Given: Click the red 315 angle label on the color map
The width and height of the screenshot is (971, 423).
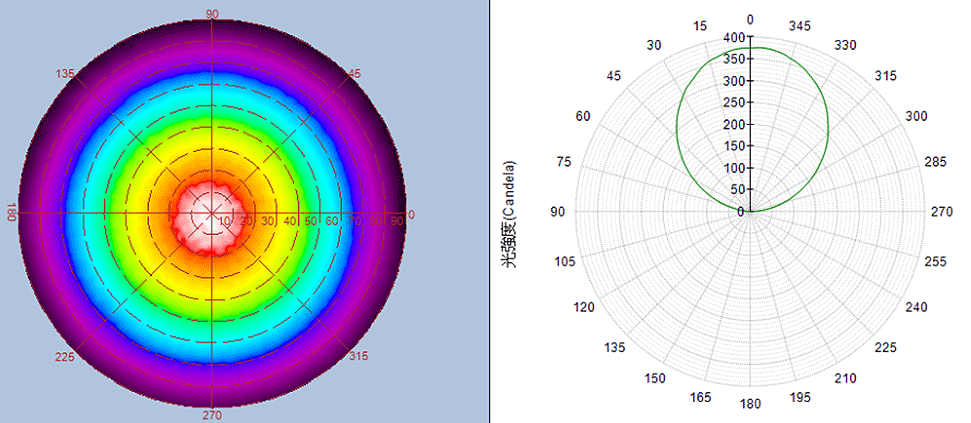Looking at the screenshot, I should click(360, 356).
